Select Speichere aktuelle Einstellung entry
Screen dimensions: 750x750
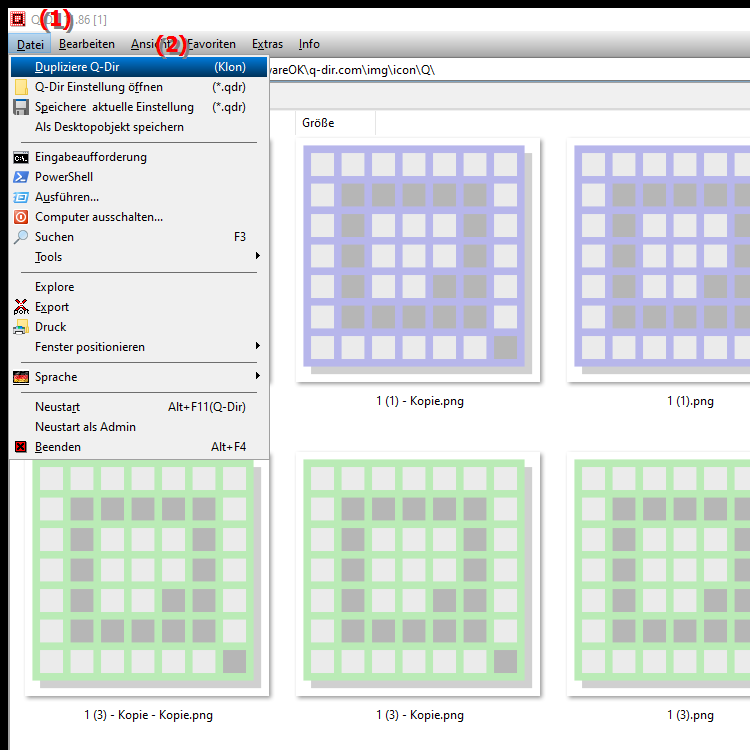coord(139,107)
